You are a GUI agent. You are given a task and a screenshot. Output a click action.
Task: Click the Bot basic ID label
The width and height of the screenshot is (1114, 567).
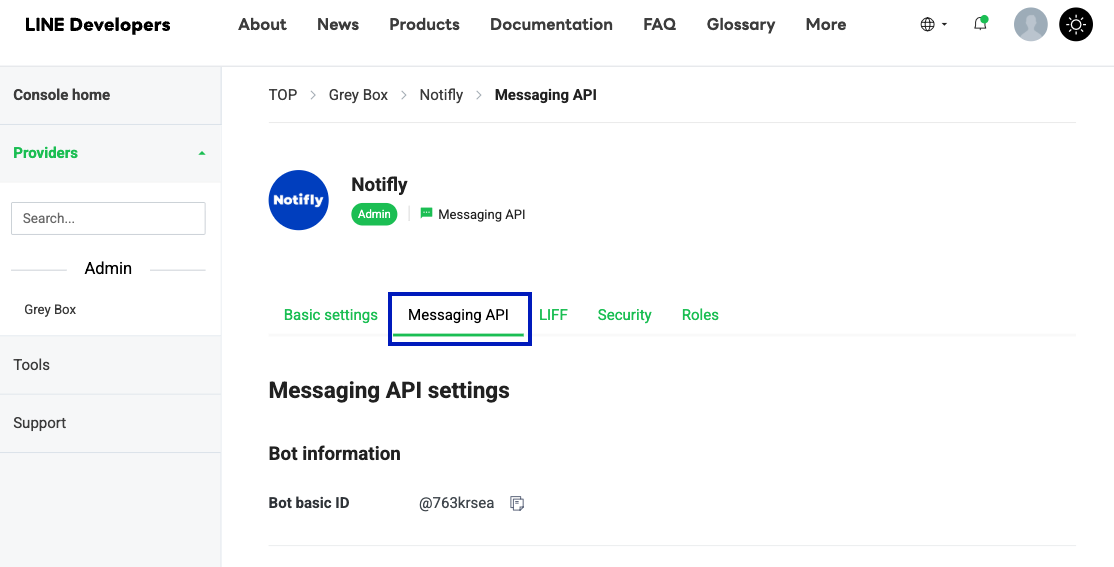coord(308,503)
